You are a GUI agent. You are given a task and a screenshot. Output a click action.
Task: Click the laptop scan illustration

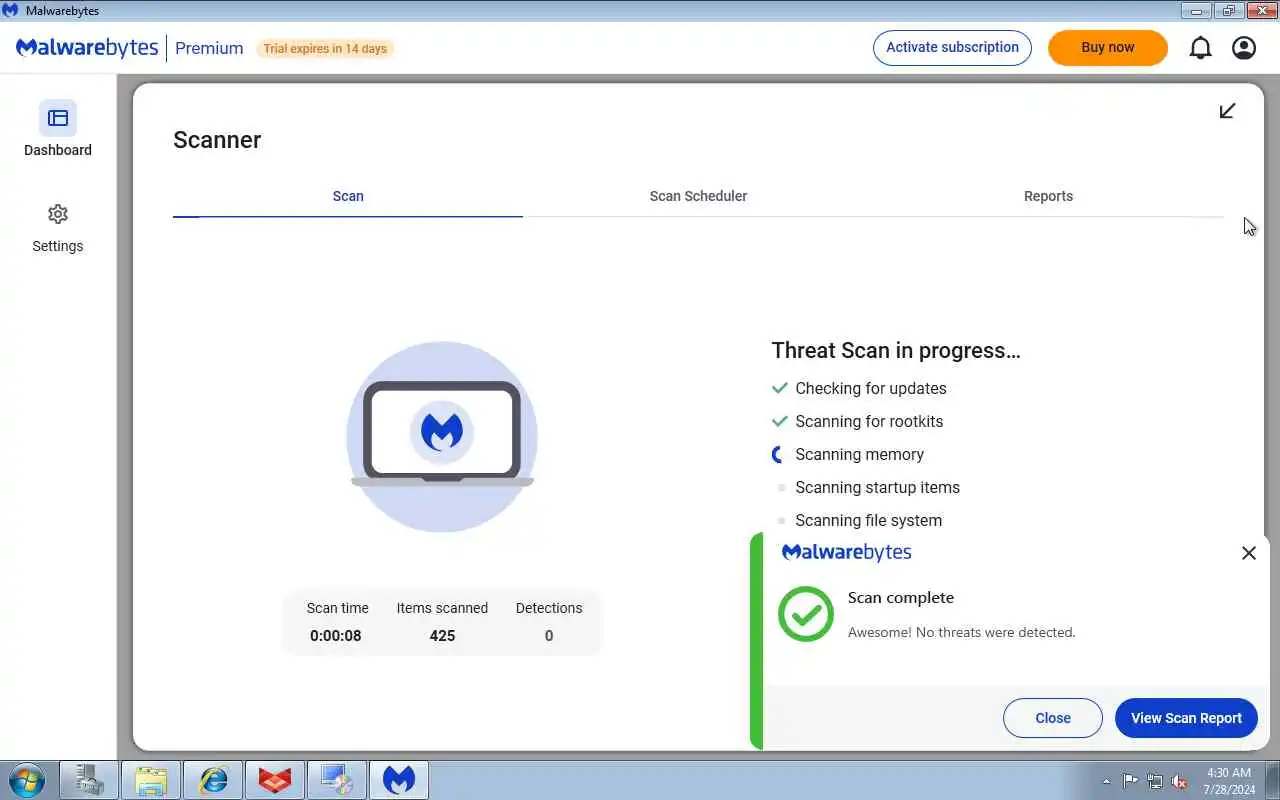(442, 437)
